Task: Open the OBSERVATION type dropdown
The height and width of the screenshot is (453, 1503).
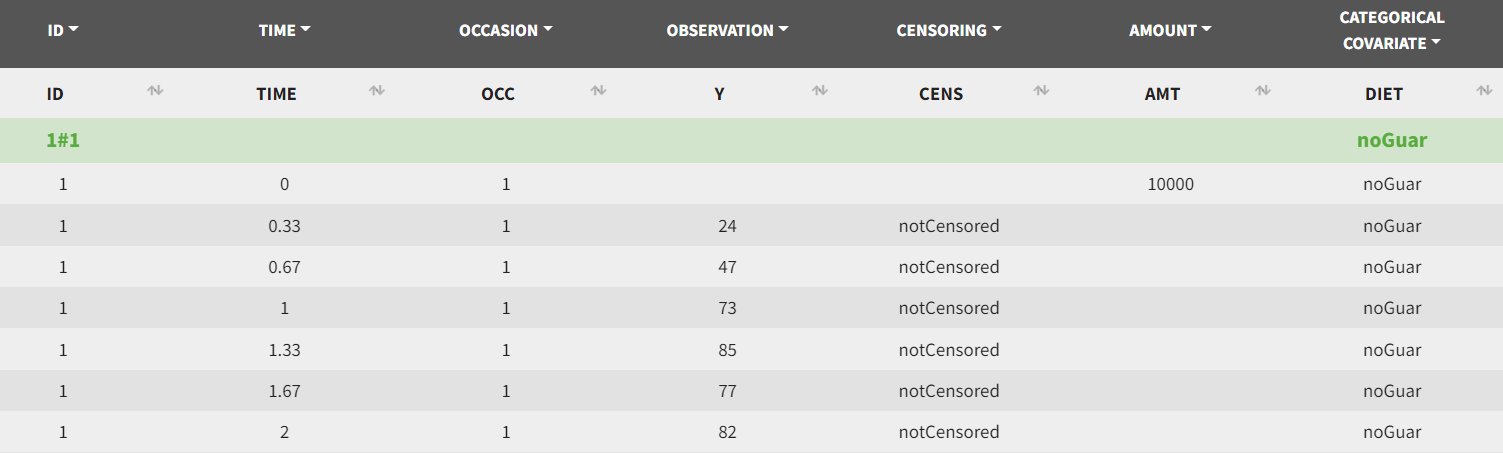Action: [727, 31]
